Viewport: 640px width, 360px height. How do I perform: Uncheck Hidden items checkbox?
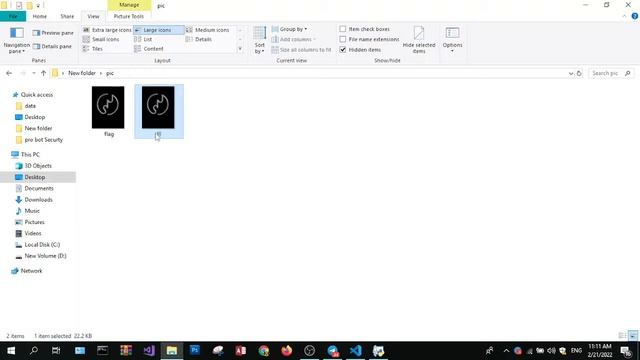[343, 49]
